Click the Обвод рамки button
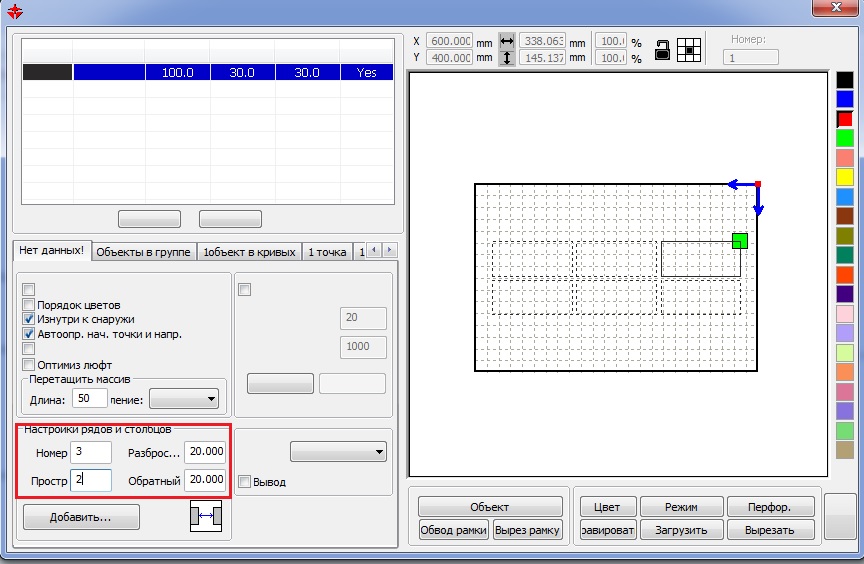 click(453, 530)
